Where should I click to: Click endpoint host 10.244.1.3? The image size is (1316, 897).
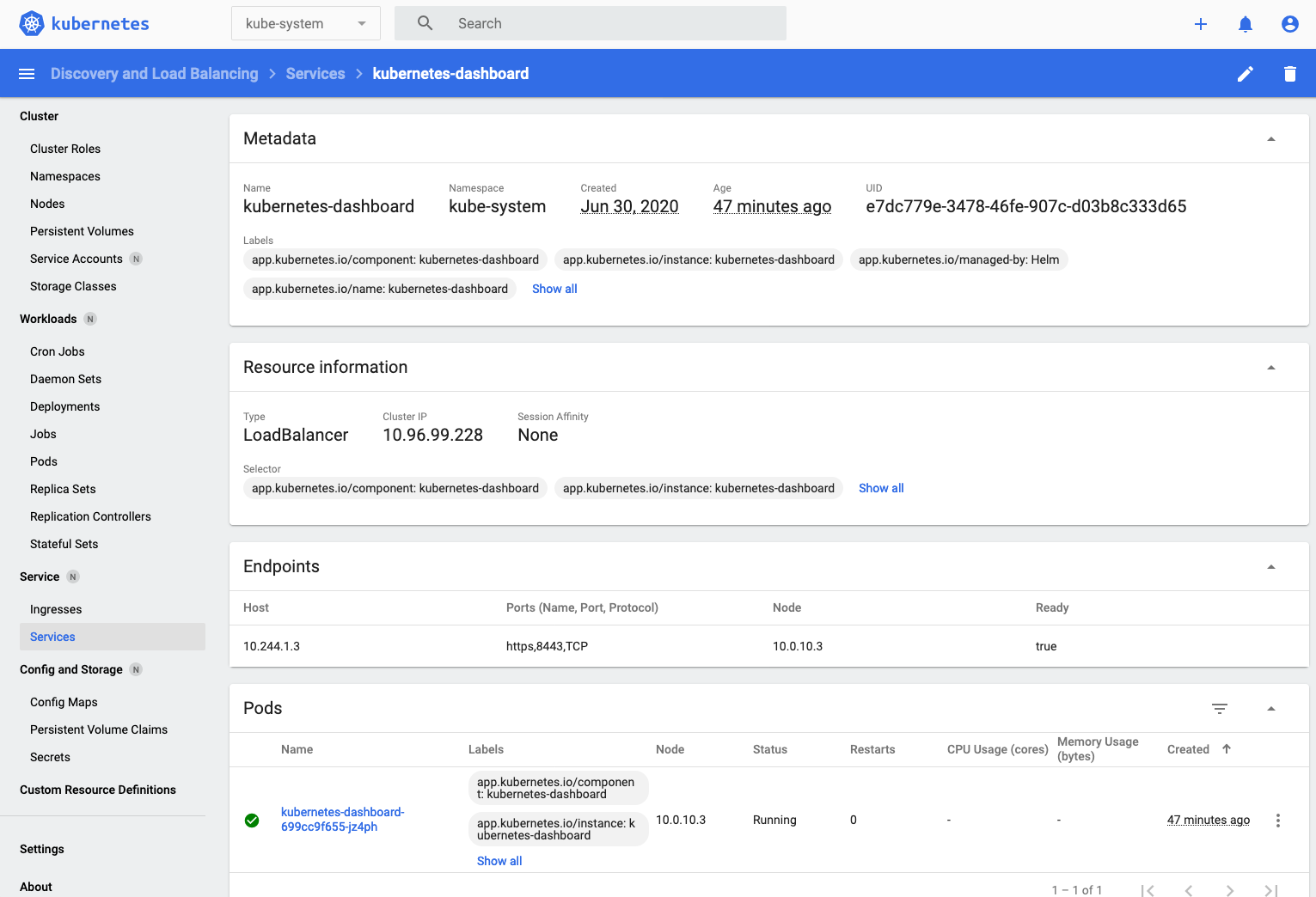tap(272, 646)
